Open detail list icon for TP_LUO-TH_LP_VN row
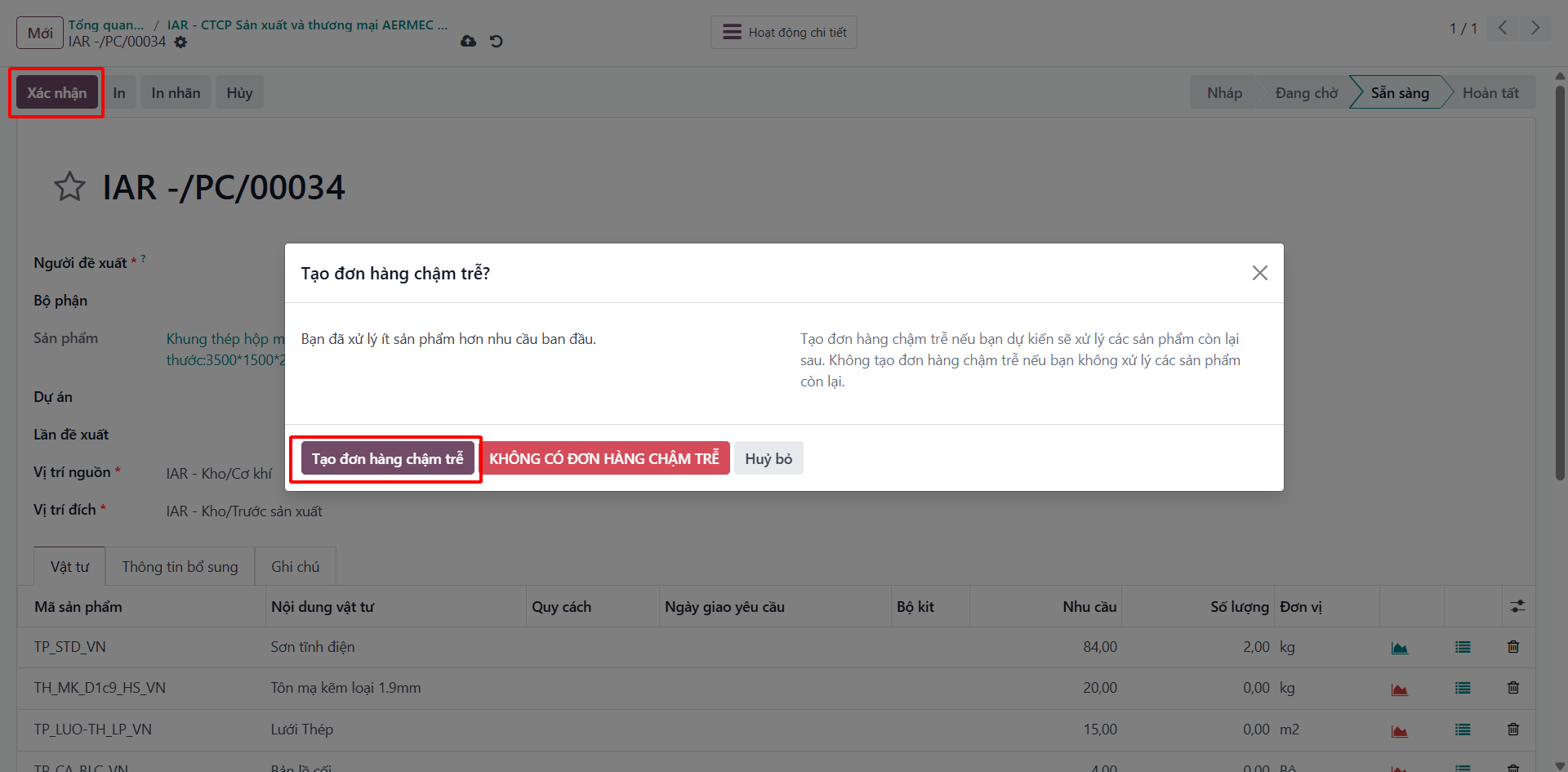The image size is (1568, 772). click(x=1463, y=730)
